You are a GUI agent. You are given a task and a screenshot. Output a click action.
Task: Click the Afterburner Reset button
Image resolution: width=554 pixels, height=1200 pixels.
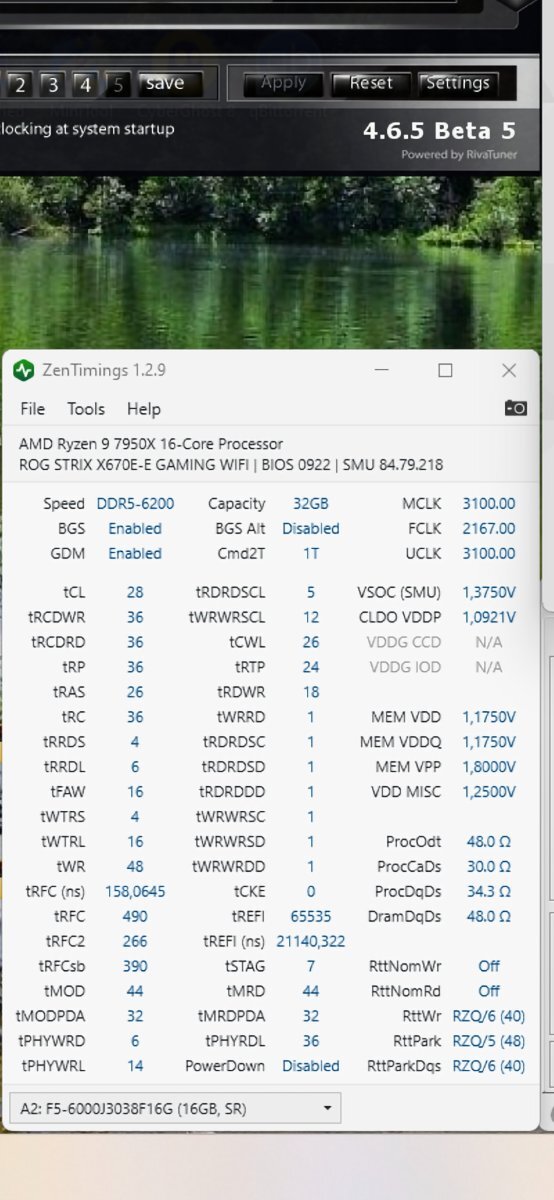(371, 83)
